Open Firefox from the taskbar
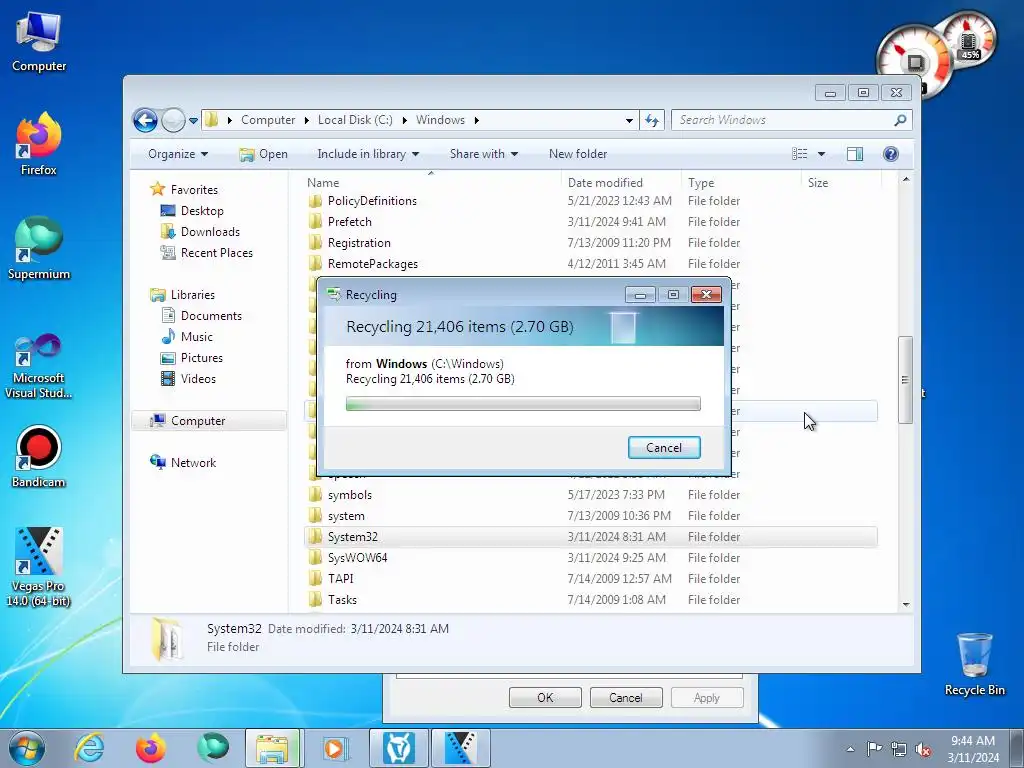Viewport: 1024px width, 768px height. coord(151,748)
